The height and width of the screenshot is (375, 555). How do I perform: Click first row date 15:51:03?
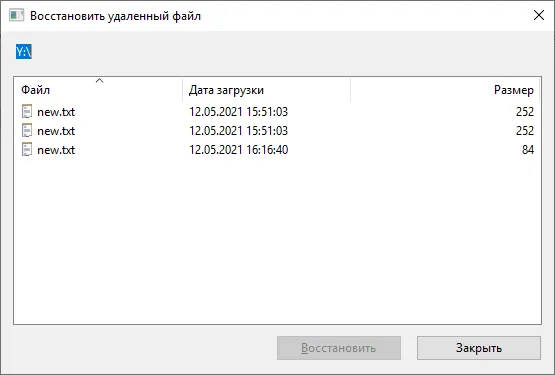(239, 112)
